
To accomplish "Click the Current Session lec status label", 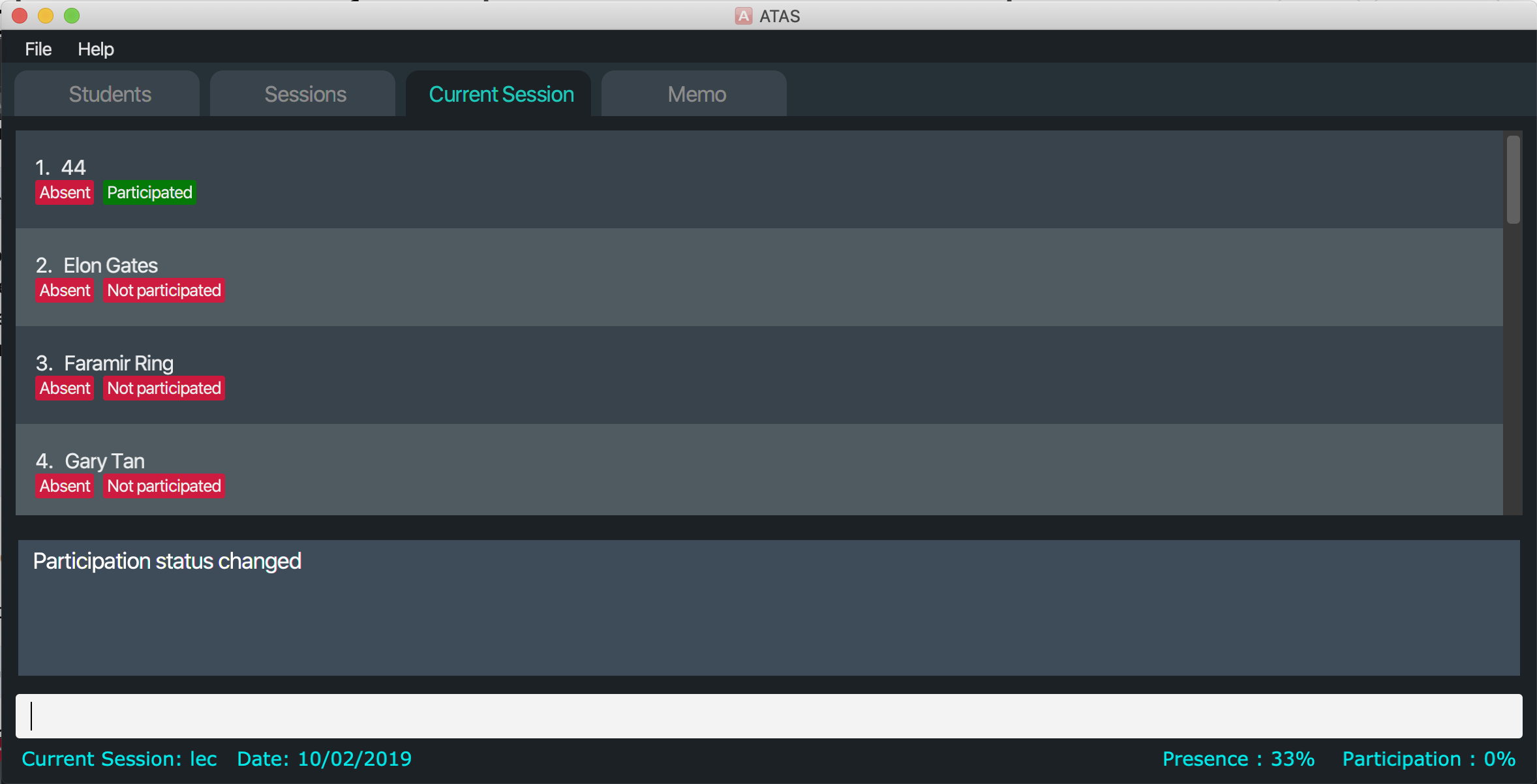I will tap(119, 759).
